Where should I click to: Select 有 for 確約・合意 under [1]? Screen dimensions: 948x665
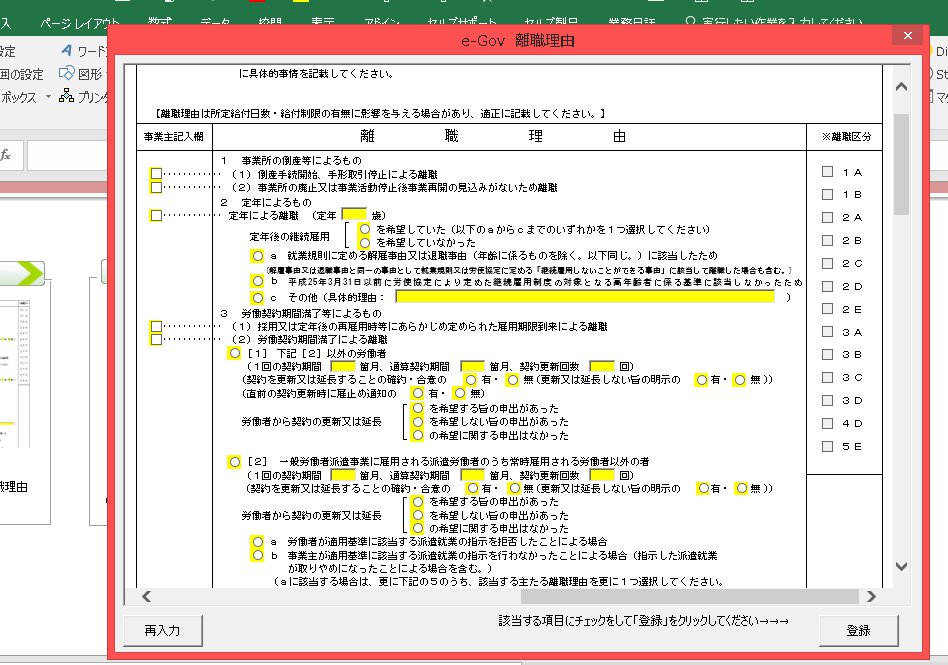point(471,380)
